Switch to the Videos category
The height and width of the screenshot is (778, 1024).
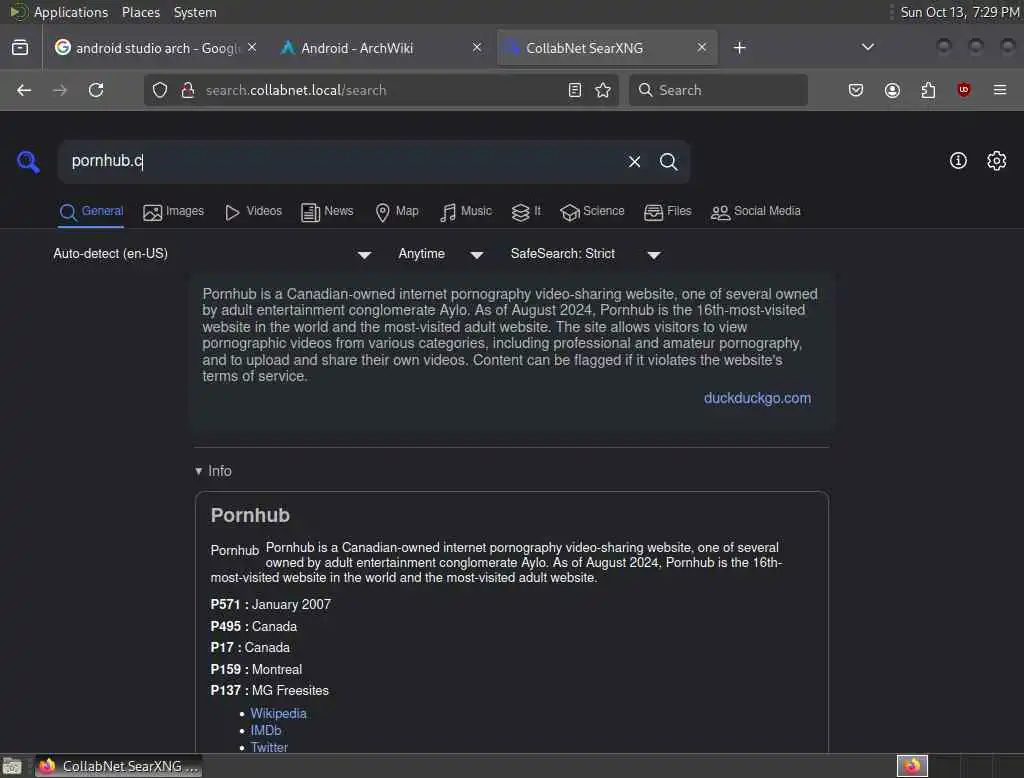pyautogui.click(x=253, y=212)
